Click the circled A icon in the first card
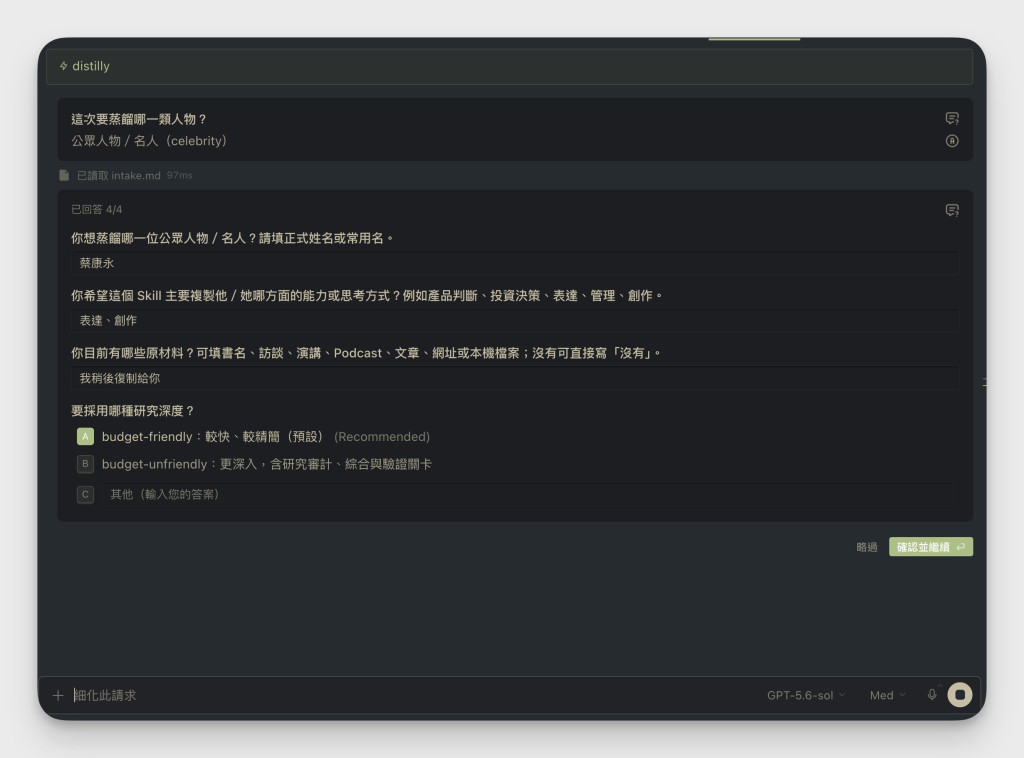Screen dimensions: 1024x758 [952, 140]
